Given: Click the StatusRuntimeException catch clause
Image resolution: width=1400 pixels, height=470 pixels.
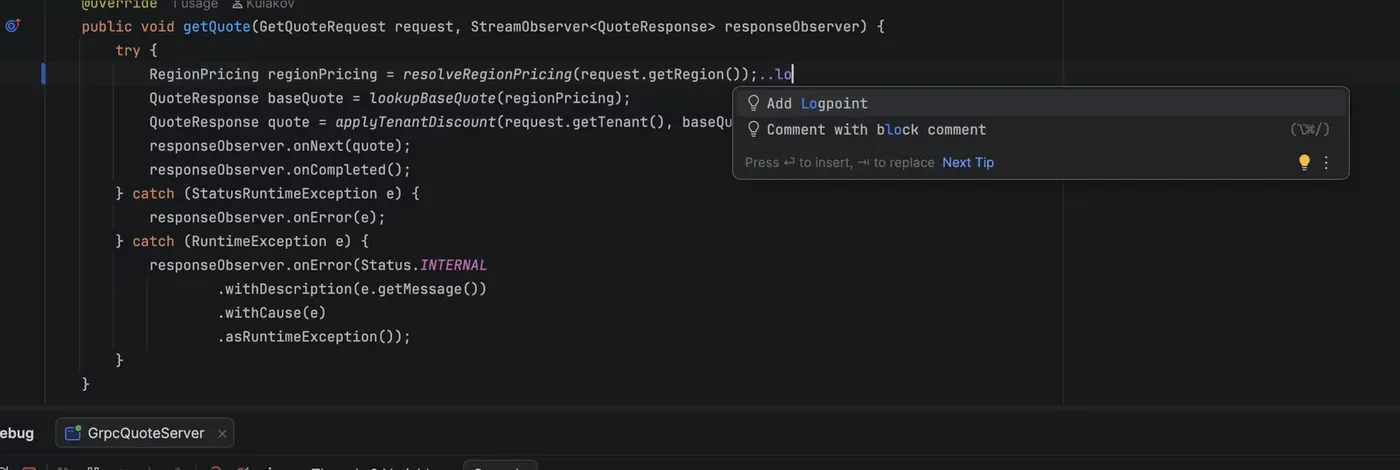Looking at the screenshot, I should tap(268, 194).
